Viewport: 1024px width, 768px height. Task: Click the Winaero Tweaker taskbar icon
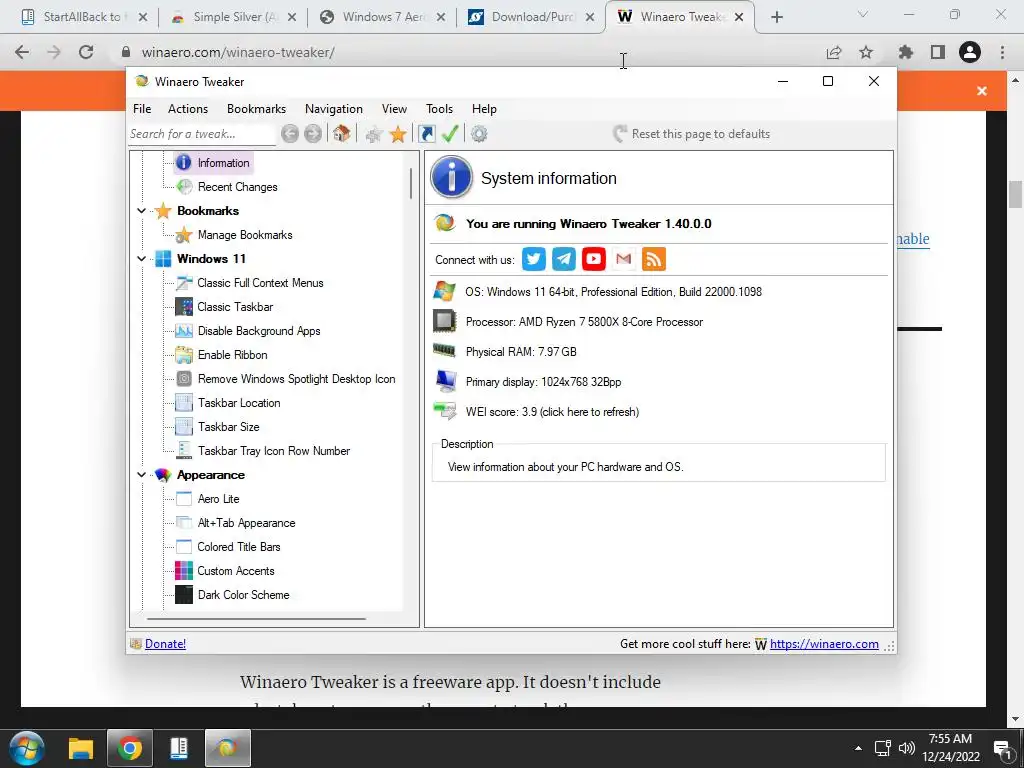pos(227,748)
